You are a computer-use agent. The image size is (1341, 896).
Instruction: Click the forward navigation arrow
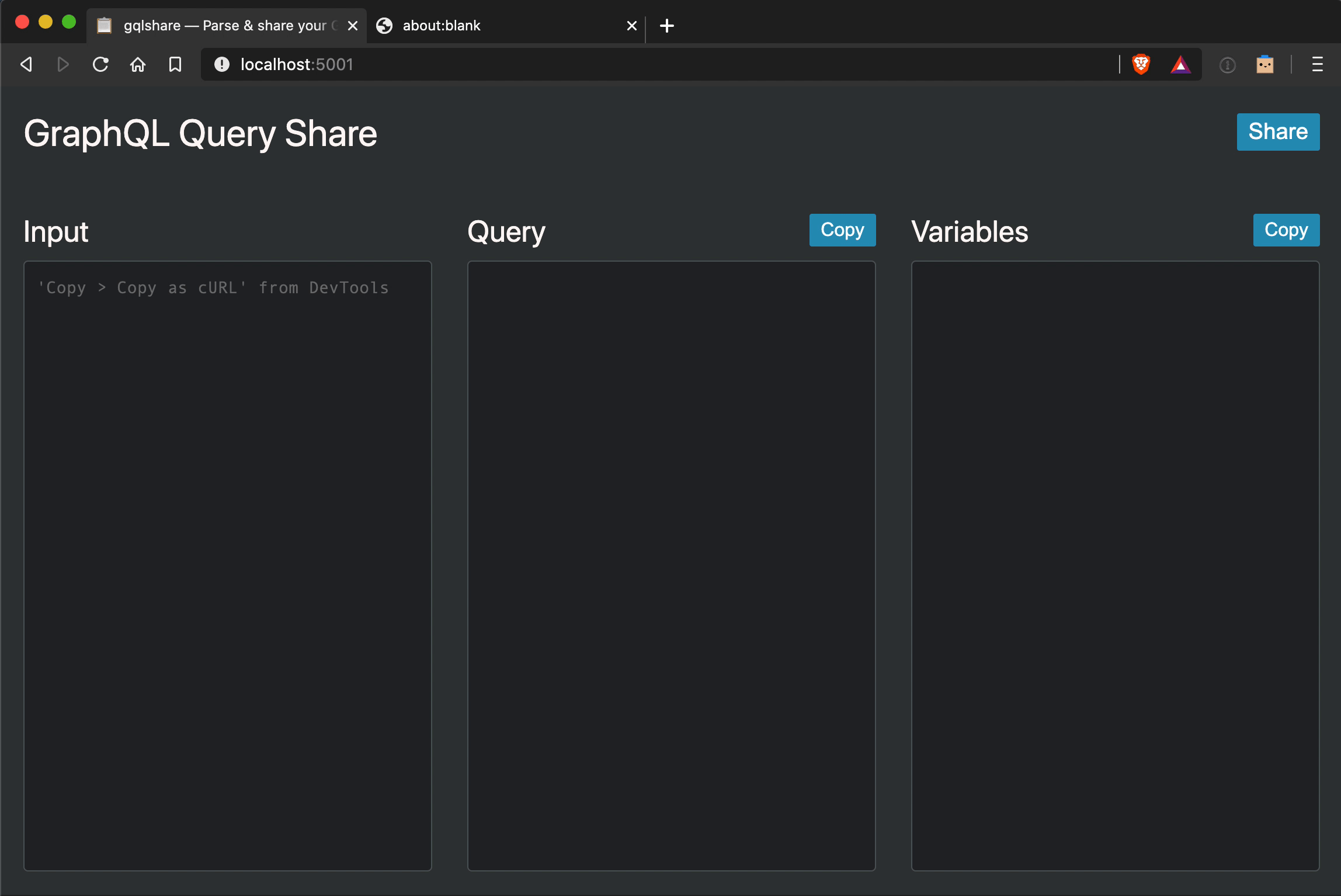(x=63, y=64)
